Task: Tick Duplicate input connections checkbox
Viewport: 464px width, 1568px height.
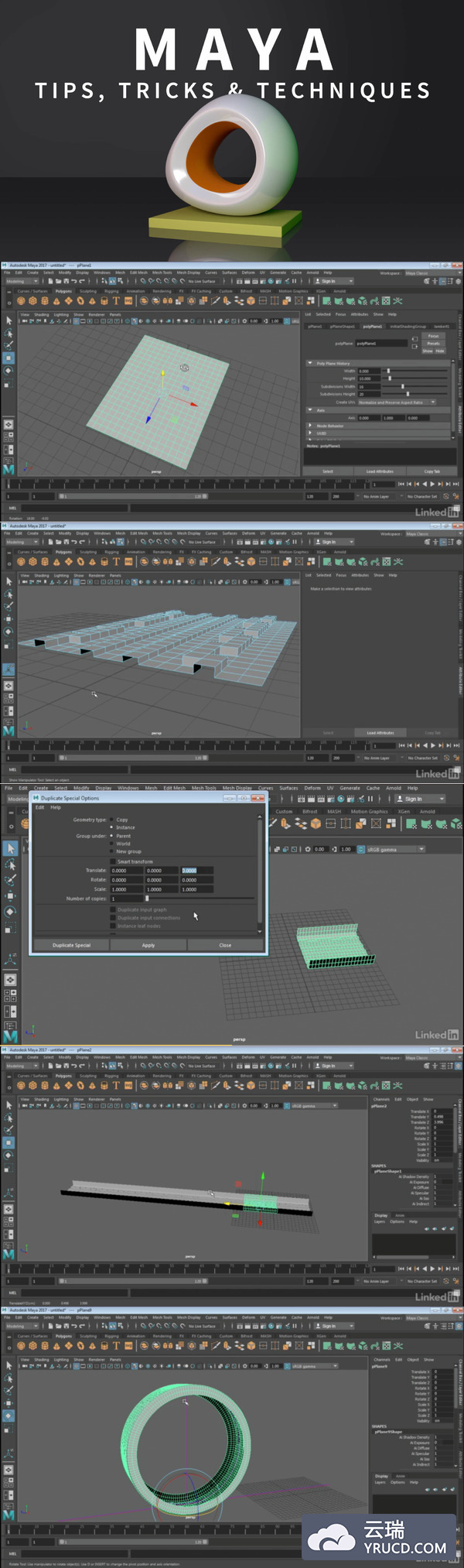Action: (x=113, y=918)
